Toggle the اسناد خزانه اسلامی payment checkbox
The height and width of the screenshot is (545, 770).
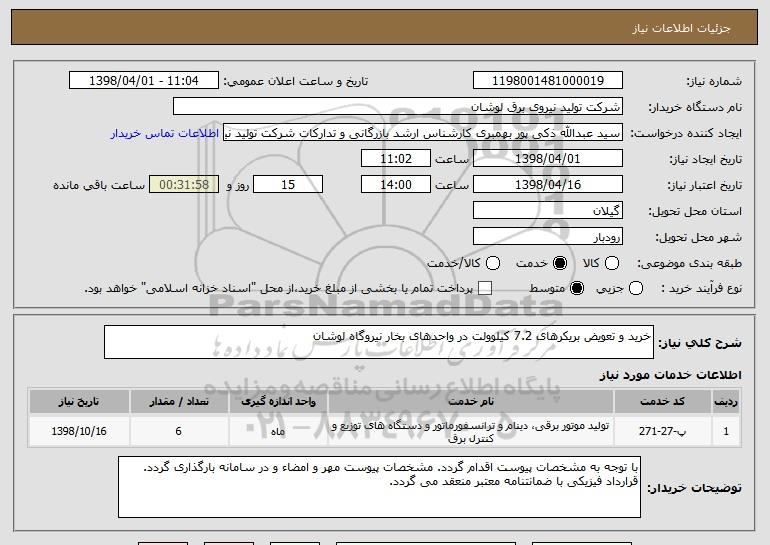[x=485, y=288]
